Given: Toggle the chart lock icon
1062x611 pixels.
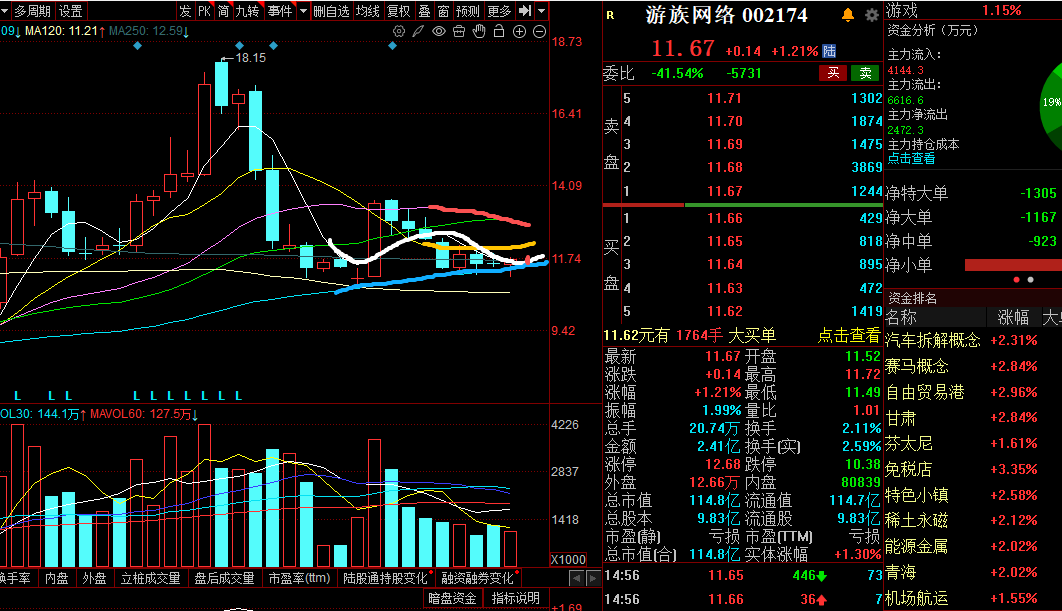Looking at the screenshot, I should (x=499, y=31).
